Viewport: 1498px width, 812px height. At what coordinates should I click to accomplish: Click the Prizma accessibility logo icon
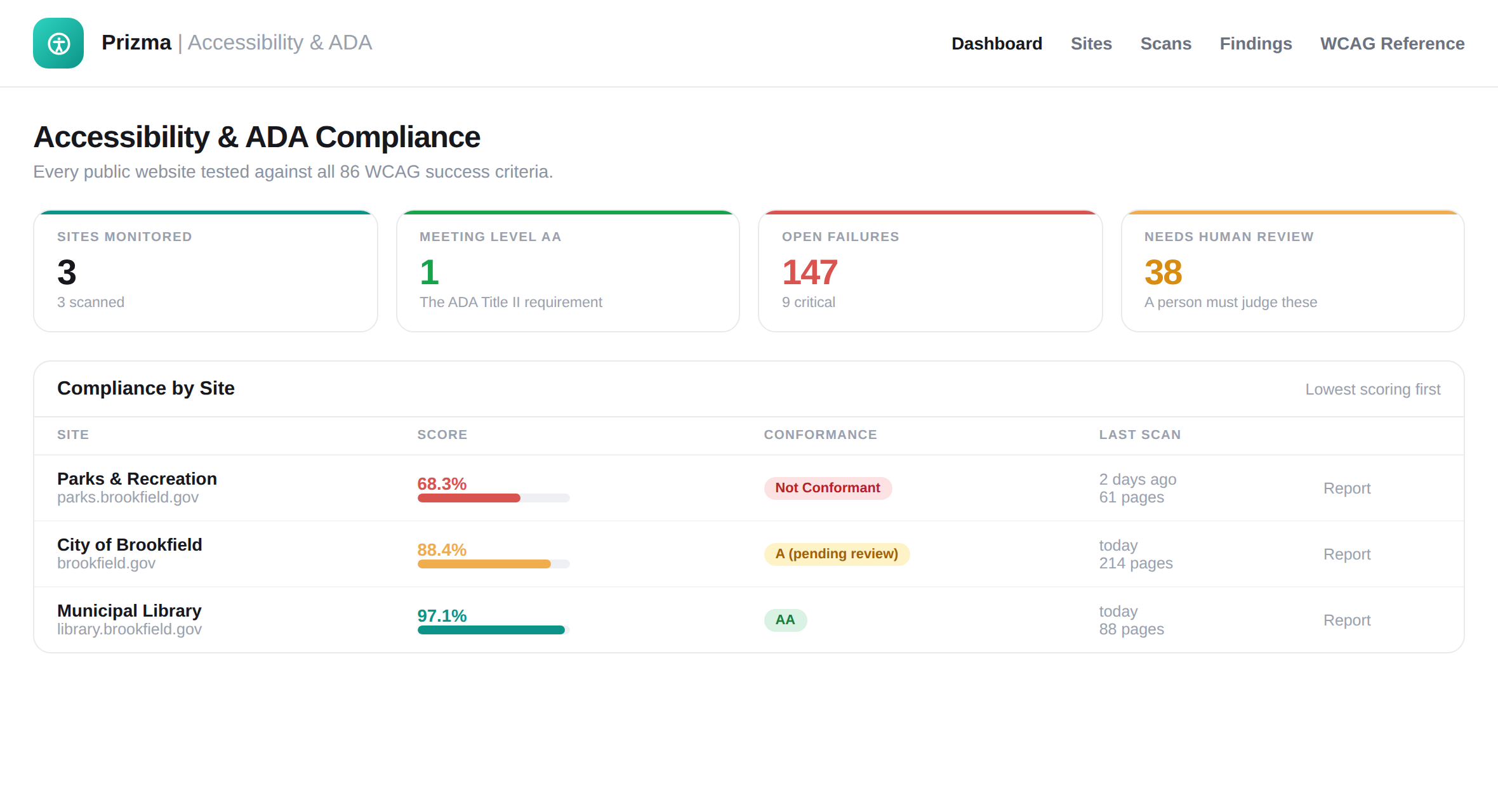tap(58, 43)
